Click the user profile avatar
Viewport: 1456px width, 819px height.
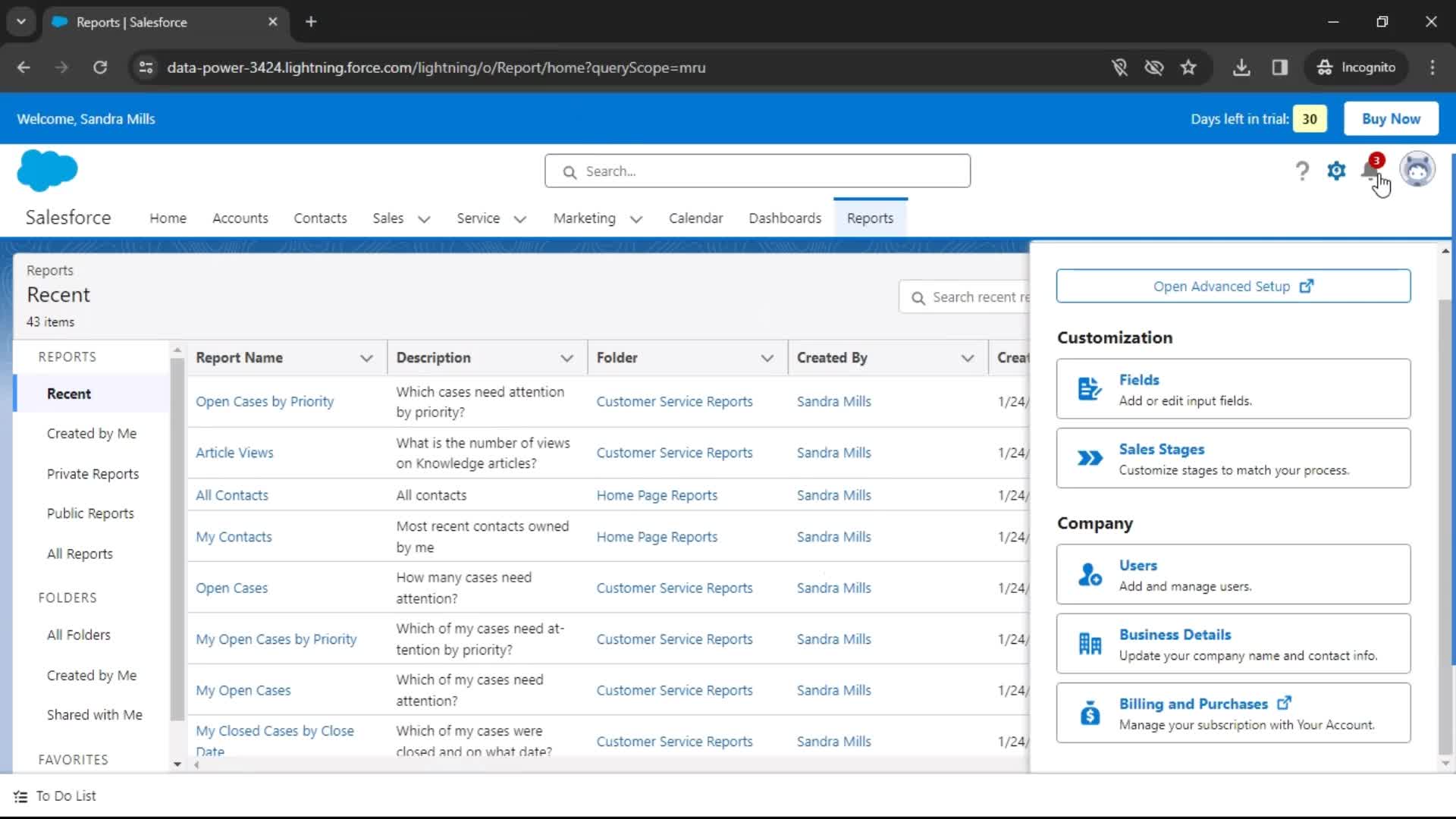click(x=1418, y=169)
